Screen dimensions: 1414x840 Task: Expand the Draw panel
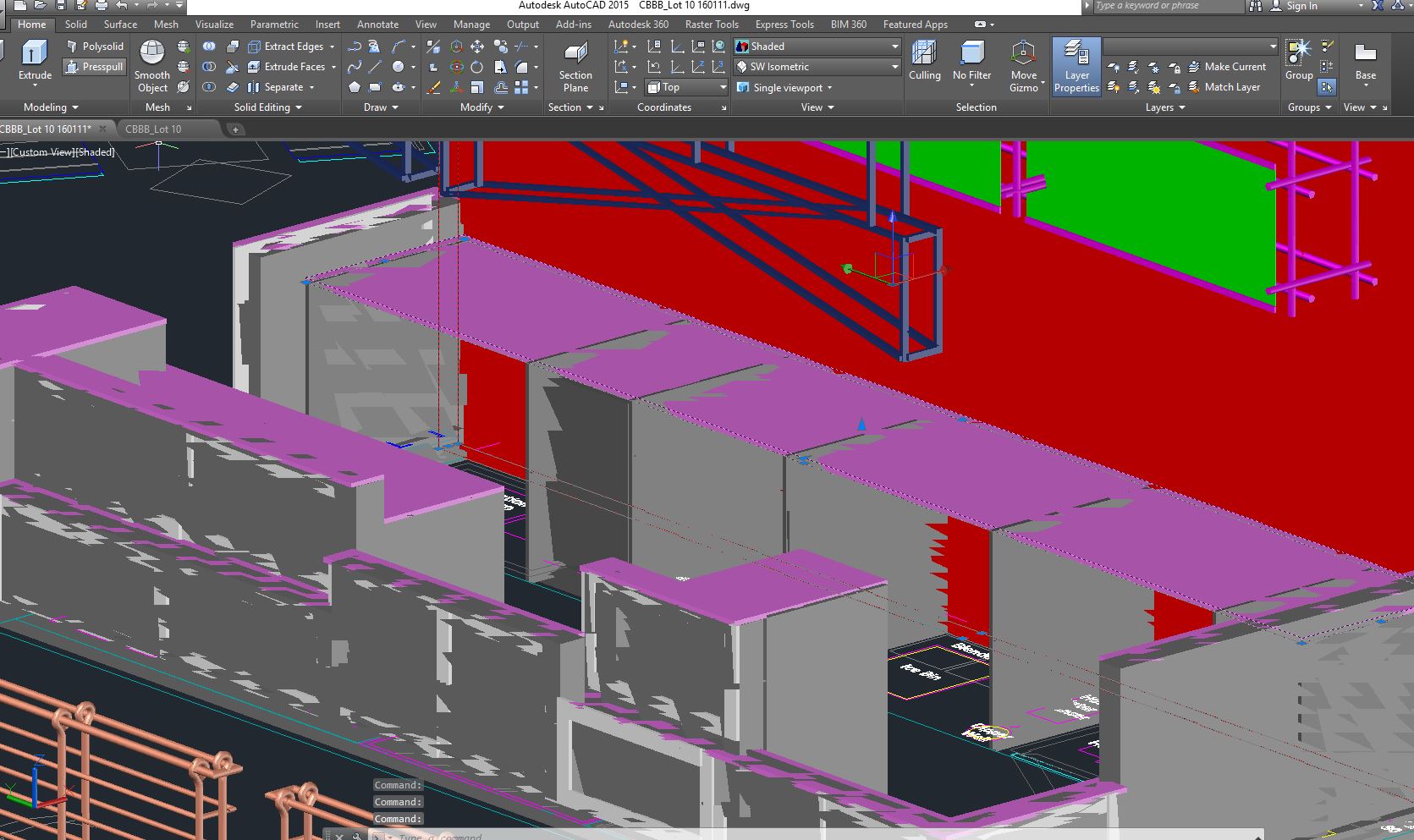[381, 107]
